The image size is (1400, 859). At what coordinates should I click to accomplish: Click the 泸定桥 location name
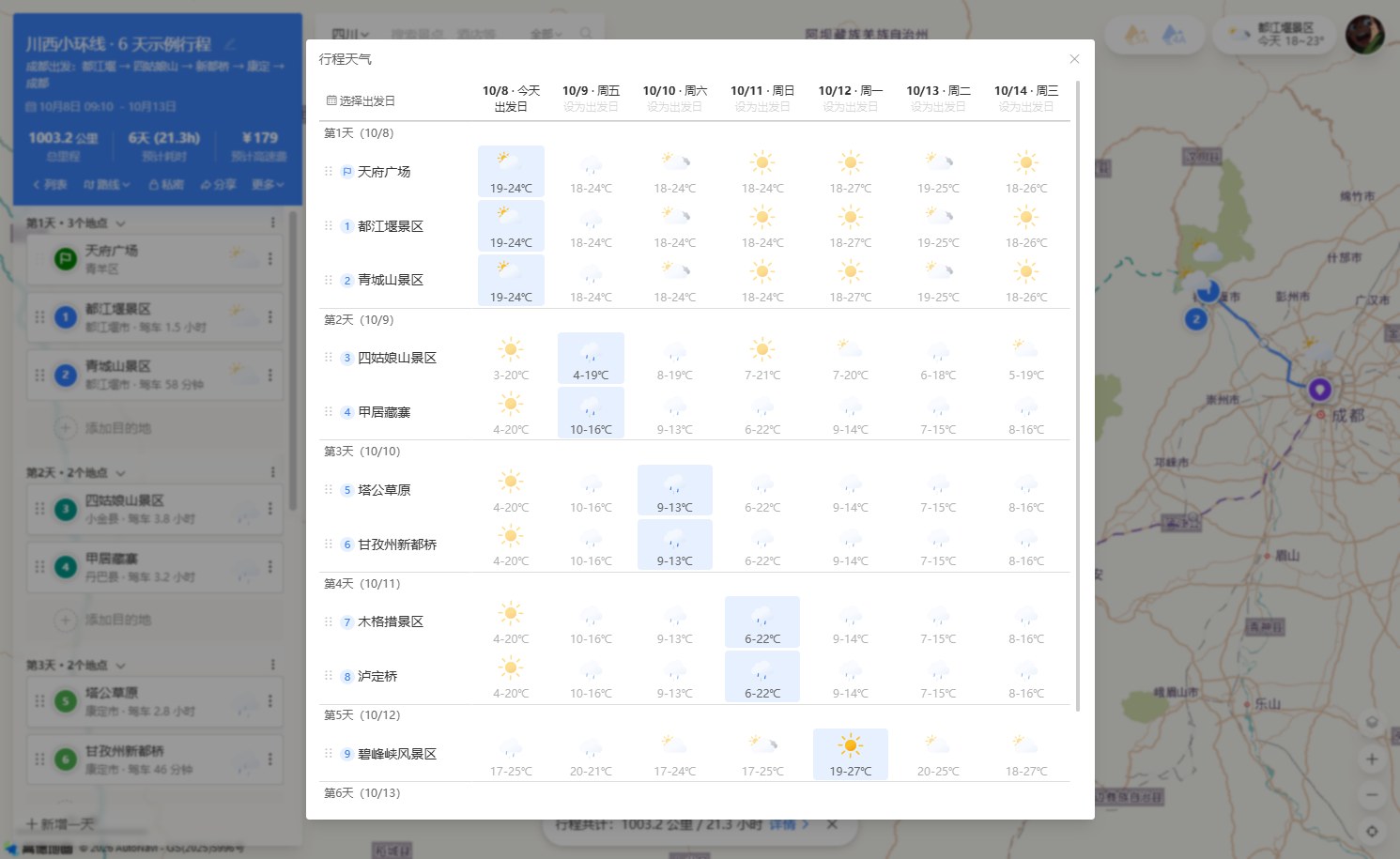click(377, 676)
